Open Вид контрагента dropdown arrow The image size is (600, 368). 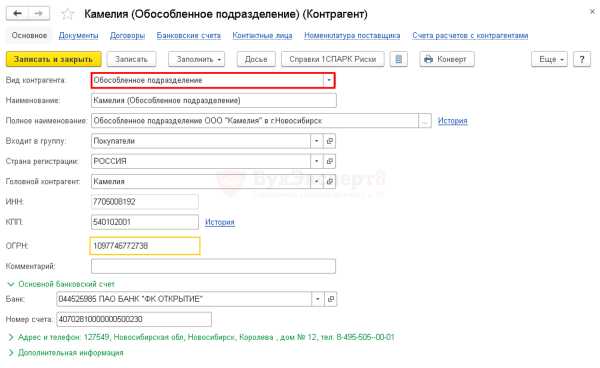329,80
